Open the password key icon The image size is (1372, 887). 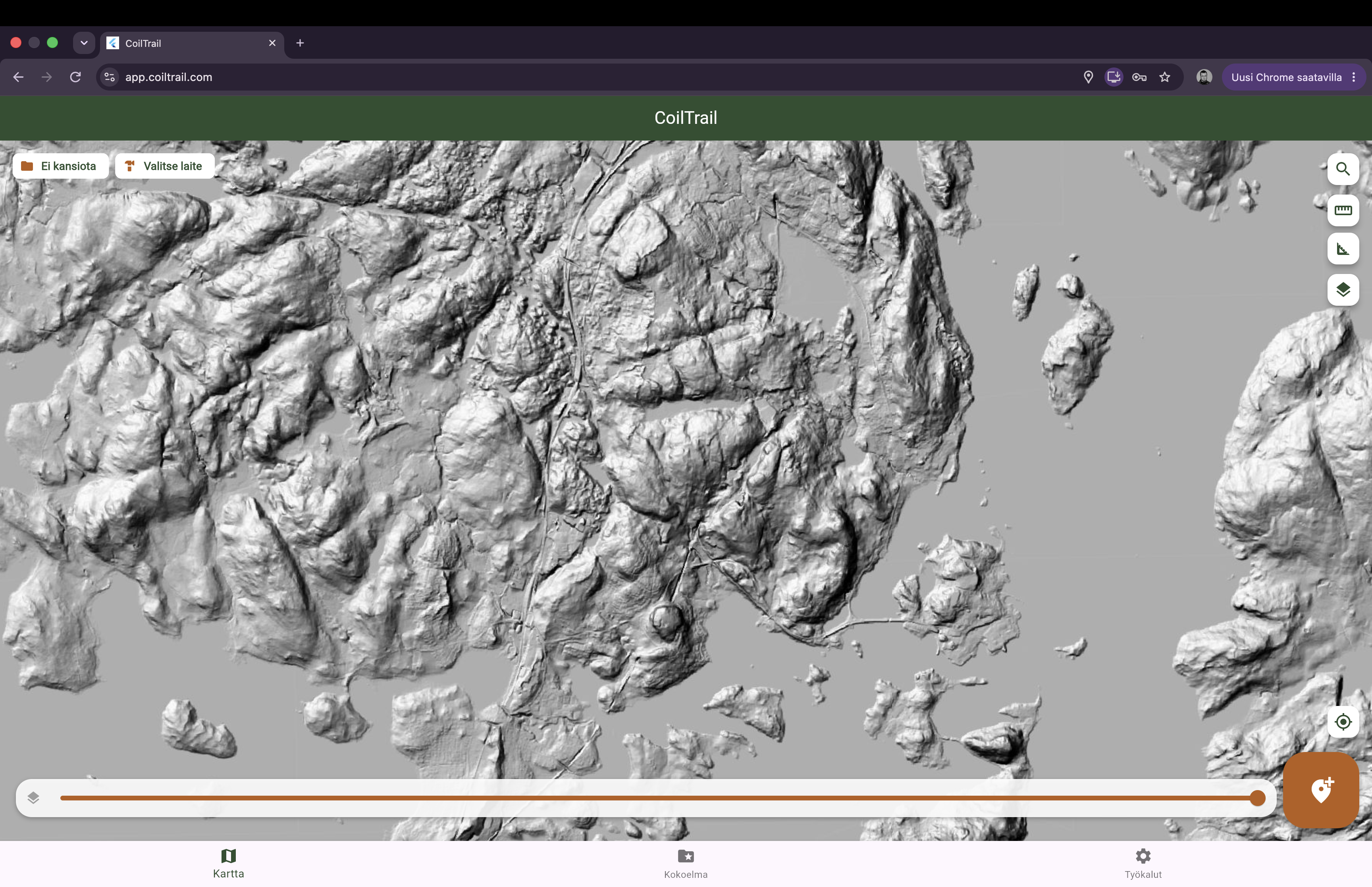(x=1139, y=77)
